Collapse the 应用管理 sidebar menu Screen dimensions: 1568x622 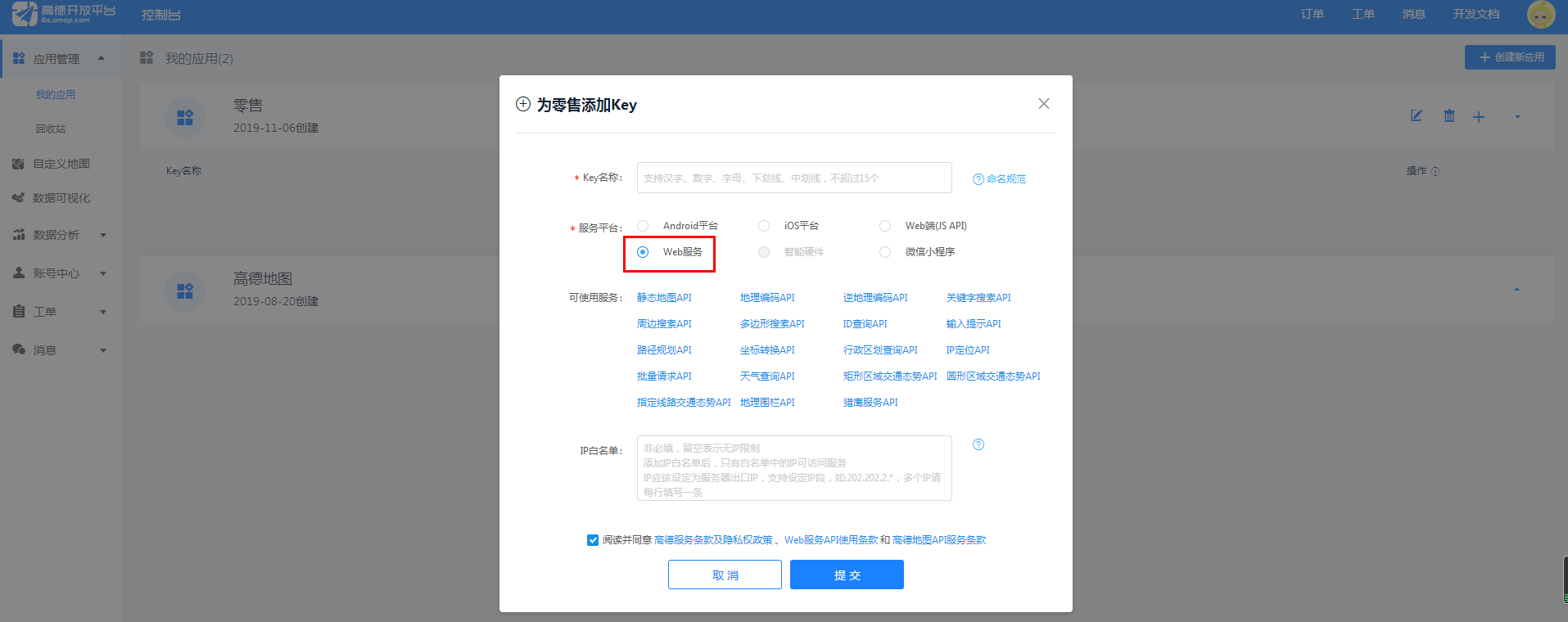[102, 58]
